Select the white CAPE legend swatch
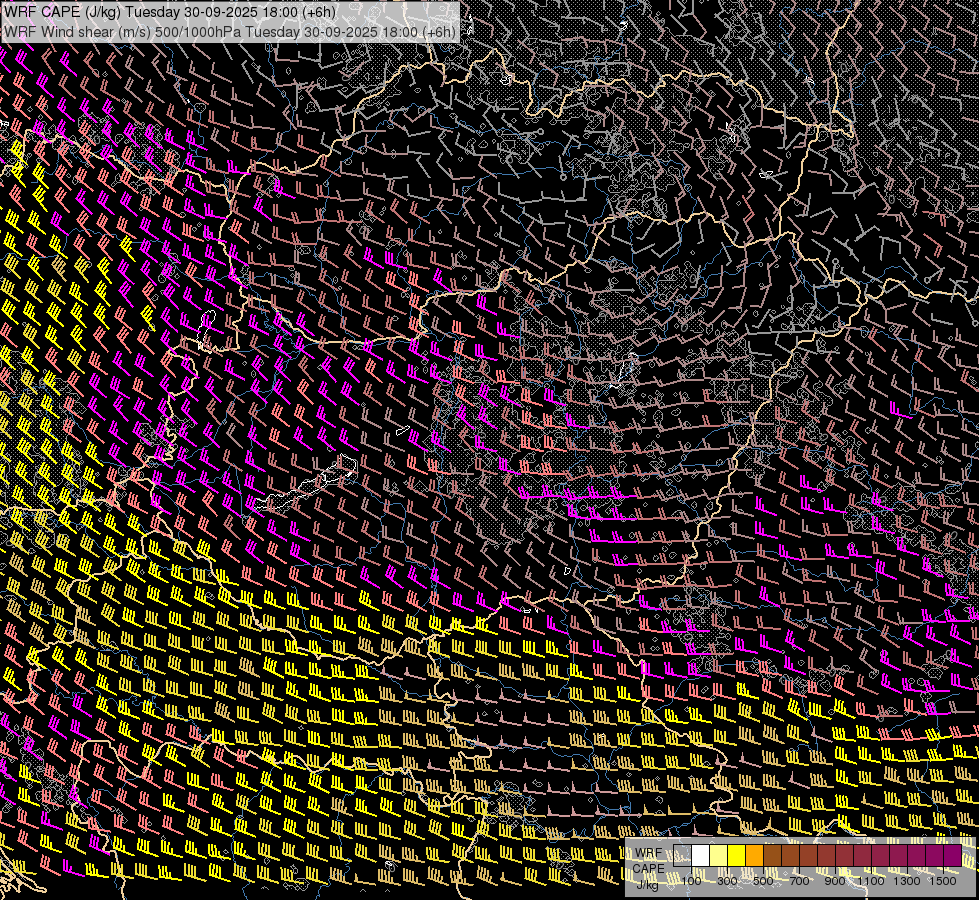 click(701, 856)
